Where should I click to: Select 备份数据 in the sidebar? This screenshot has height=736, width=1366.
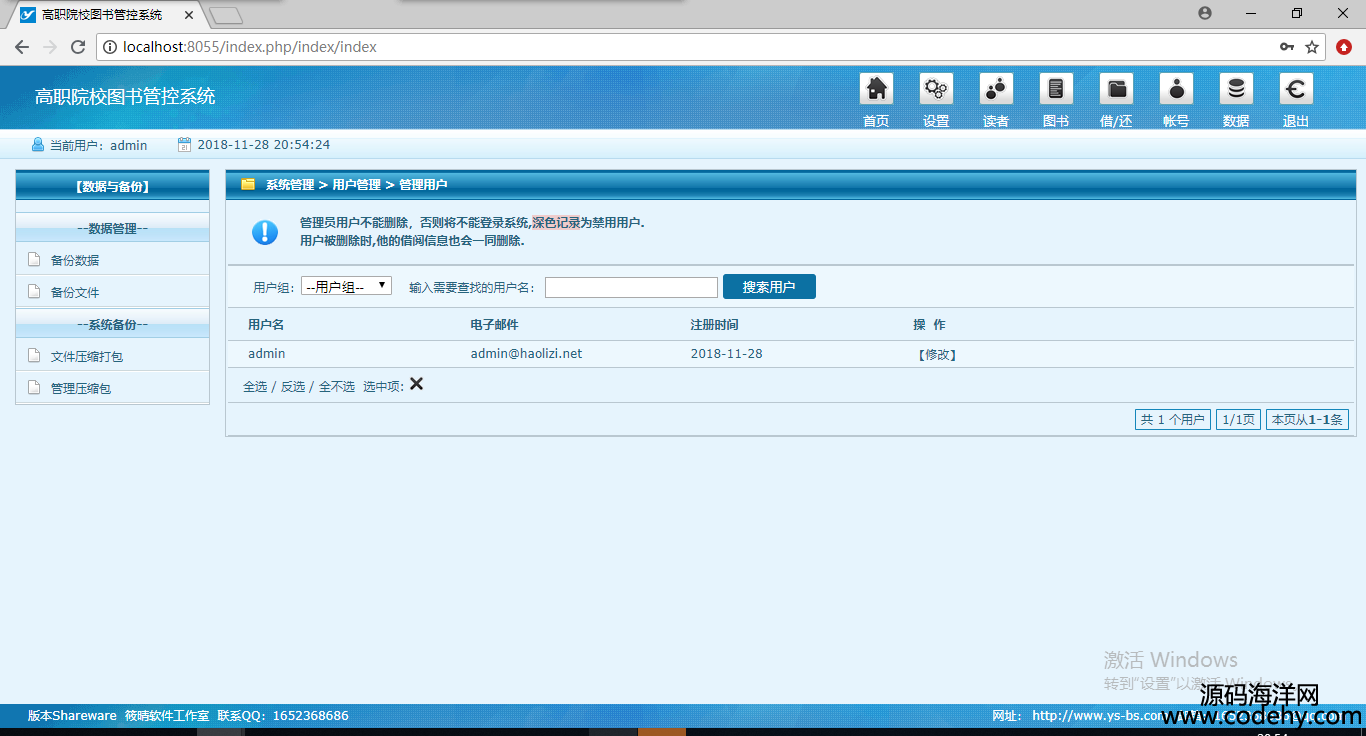(75, 260)
